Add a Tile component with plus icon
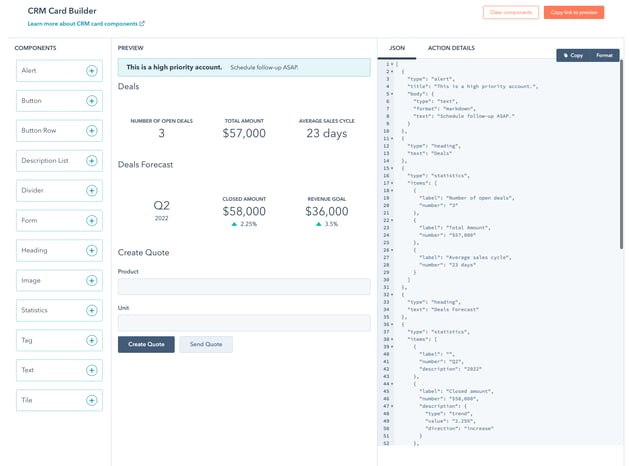This screenshot has width=630, height=466. coord(92,400)
